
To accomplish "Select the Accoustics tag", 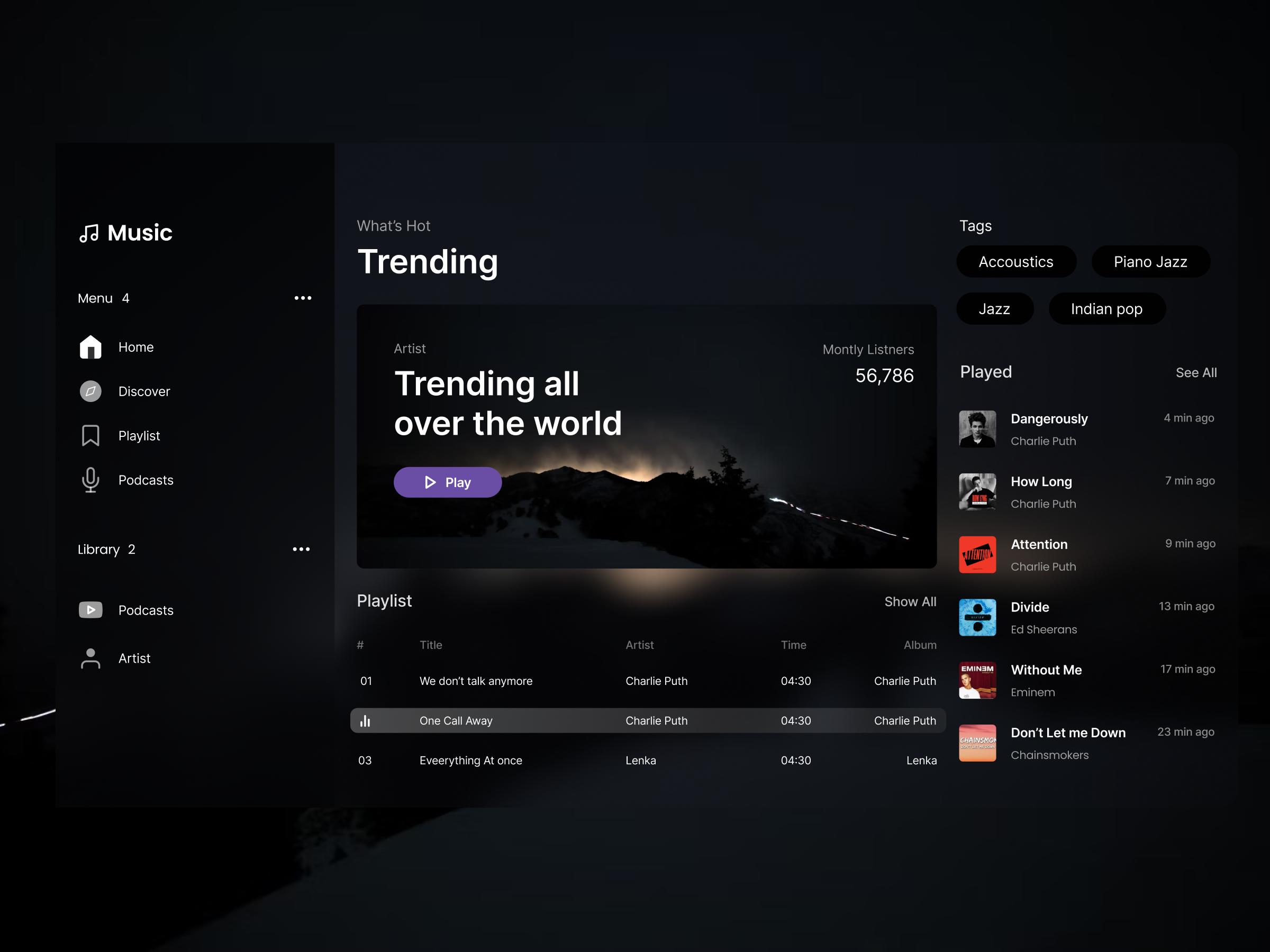I will tap(1015, 262).
